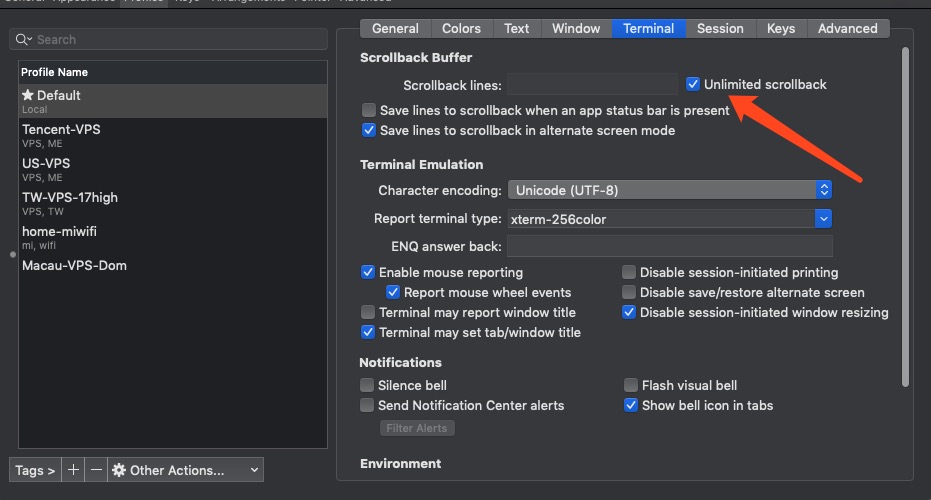The image size is (931, 500).
Task: Click the settings pane vertical scrollbar
Action: click(905, 217)
